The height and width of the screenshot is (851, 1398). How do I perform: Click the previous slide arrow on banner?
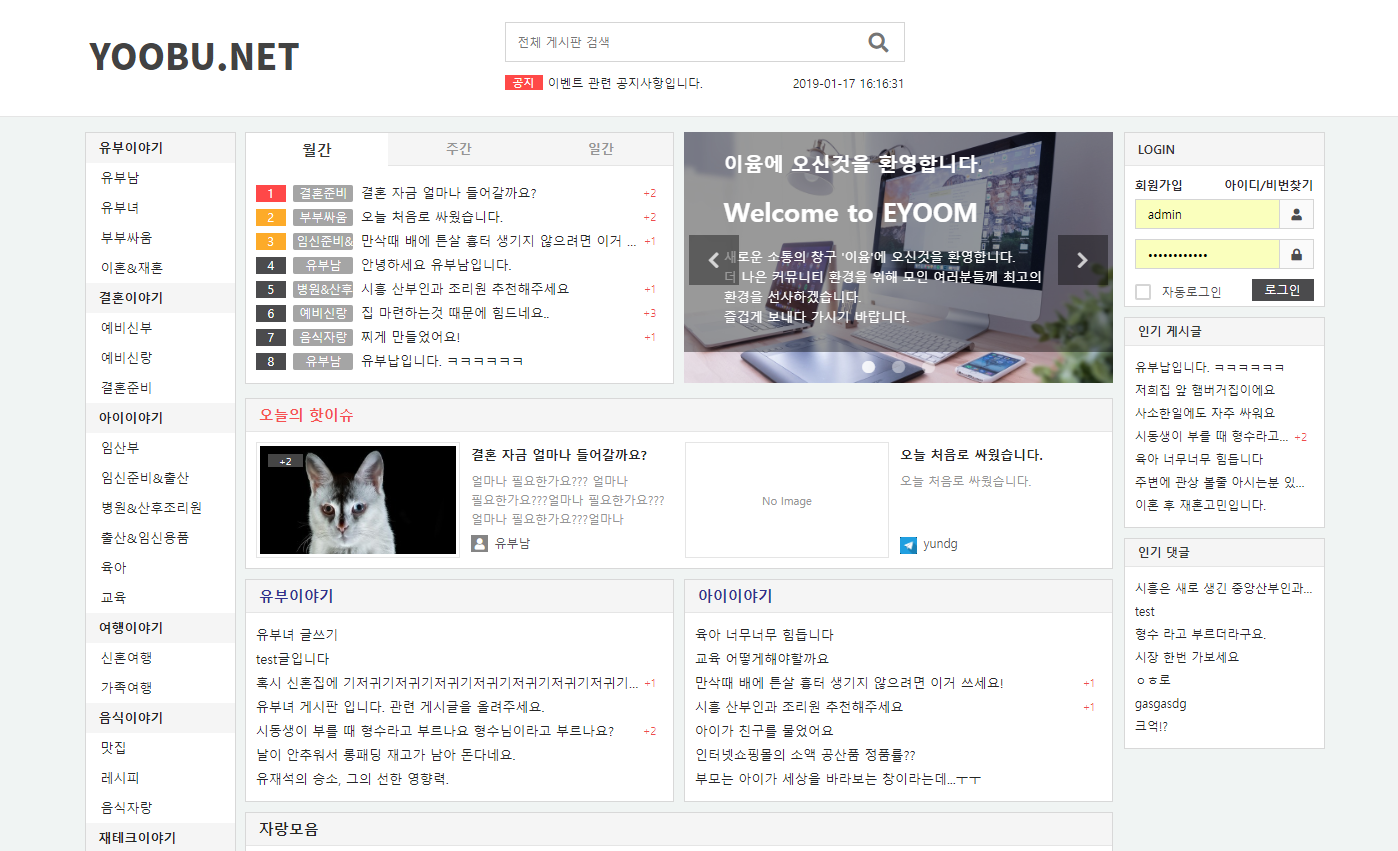[x=713, y=260]
